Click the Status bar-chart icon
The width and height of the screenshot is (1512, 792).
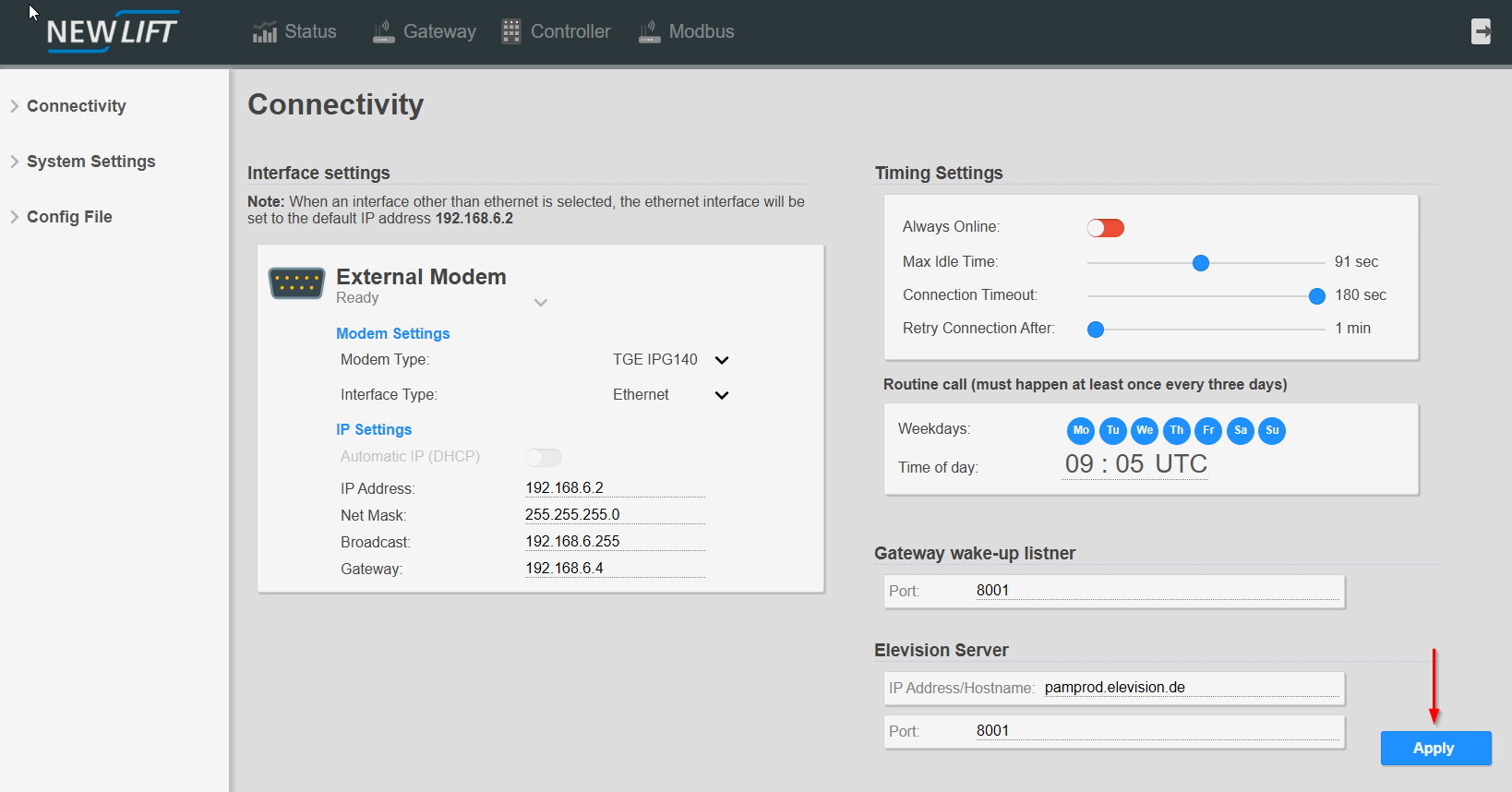265,32
